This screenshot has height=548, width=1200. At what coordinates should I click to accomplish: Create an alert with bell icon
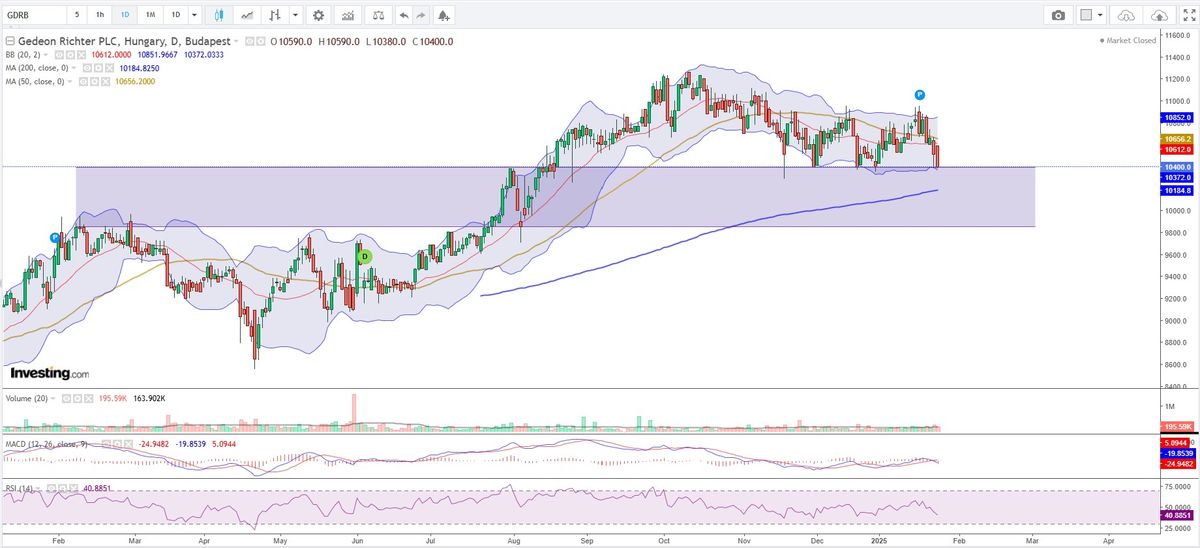point(444,15)
